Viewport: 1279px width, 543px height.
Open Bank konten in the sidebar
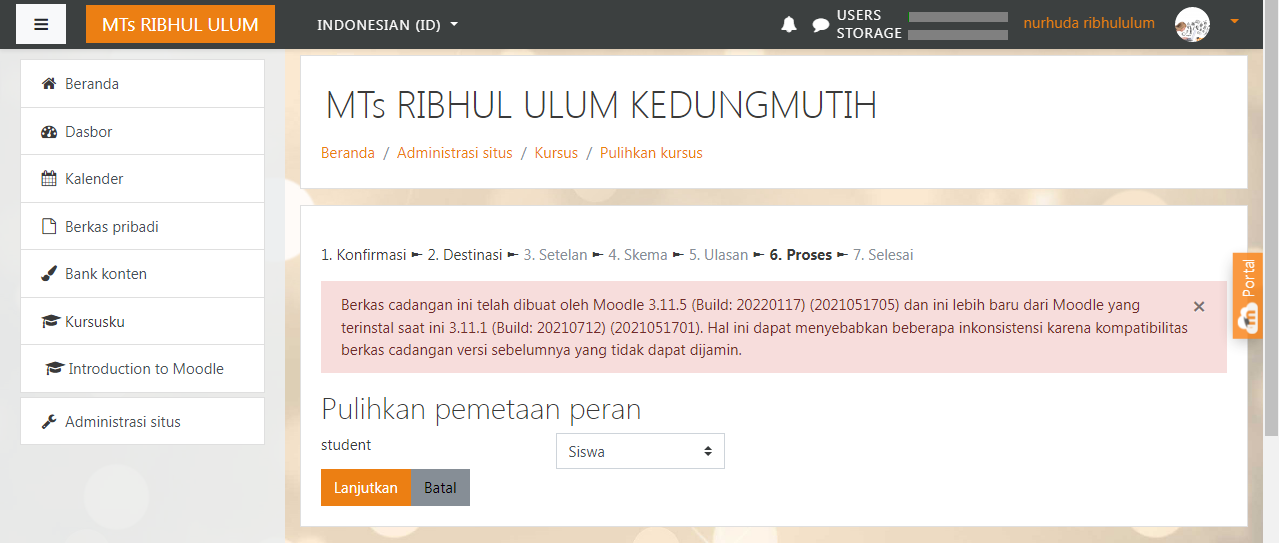click(x=142, y=274)
